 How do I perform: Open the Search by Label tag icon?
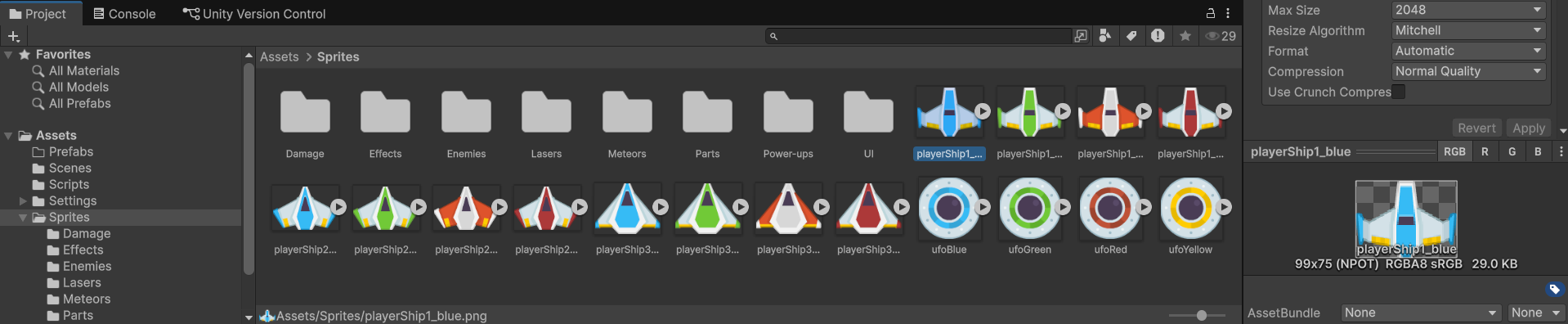click(1131, 36)
